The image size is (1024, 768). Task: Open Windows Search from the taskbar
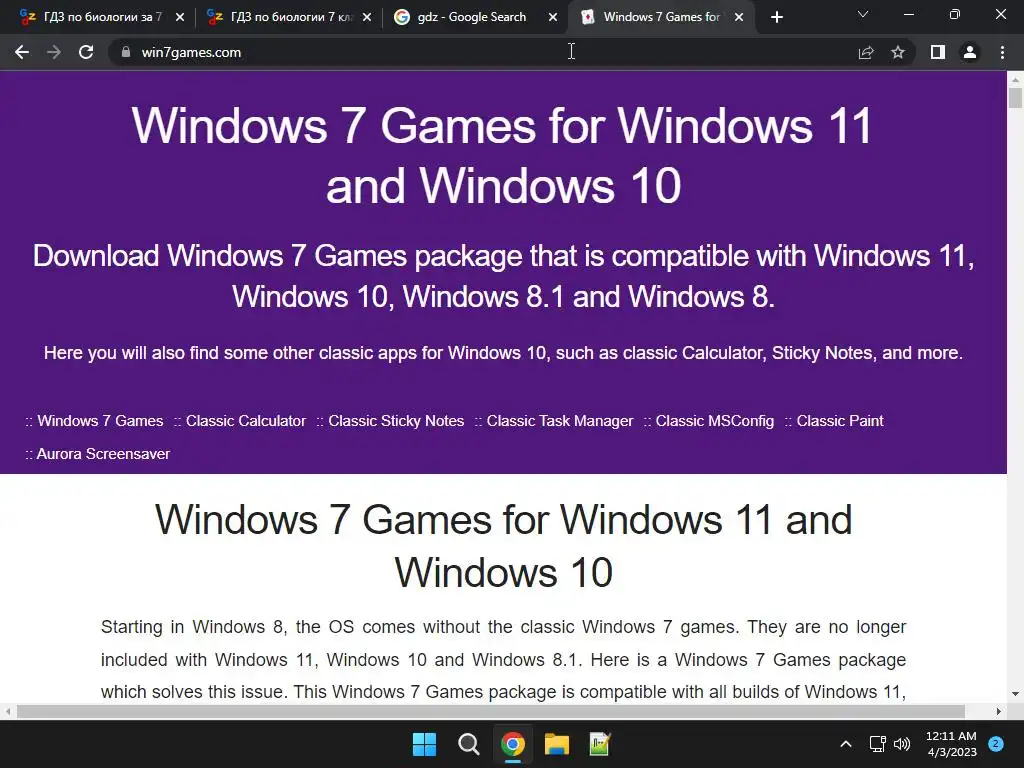click(468, 744)
